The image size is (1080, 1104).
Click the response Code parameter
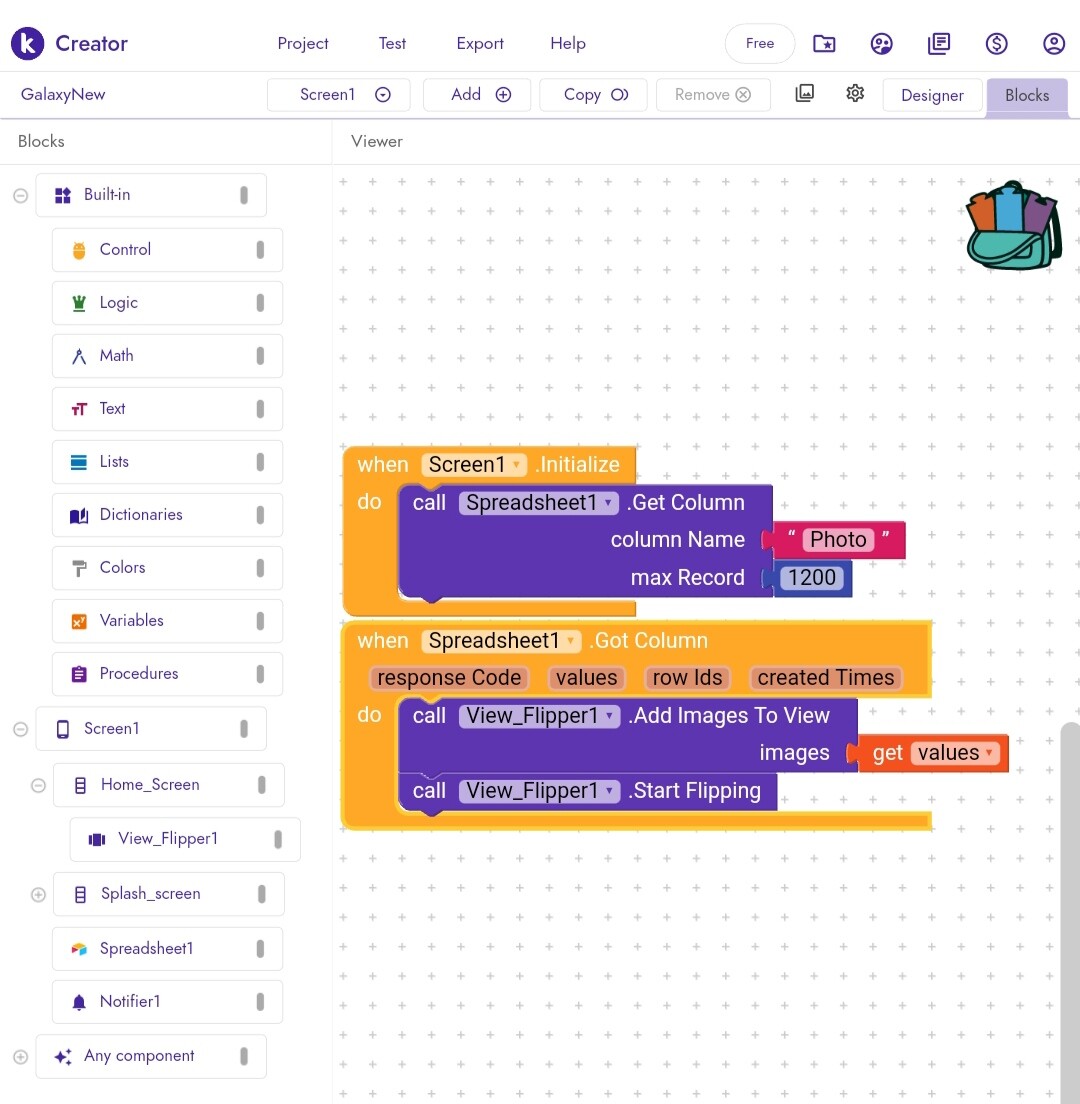449,678
